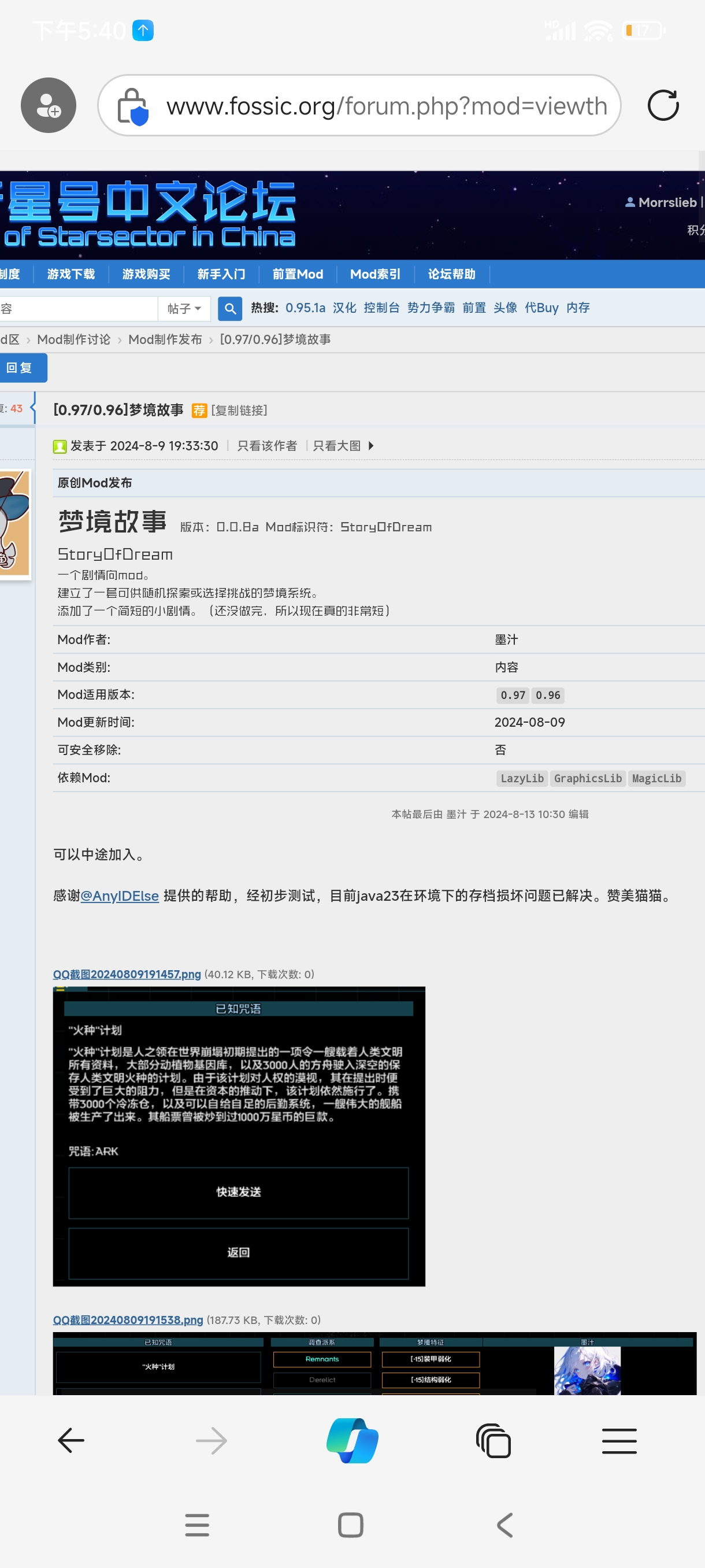Tap the browser address bar URL

click(387, 106)
